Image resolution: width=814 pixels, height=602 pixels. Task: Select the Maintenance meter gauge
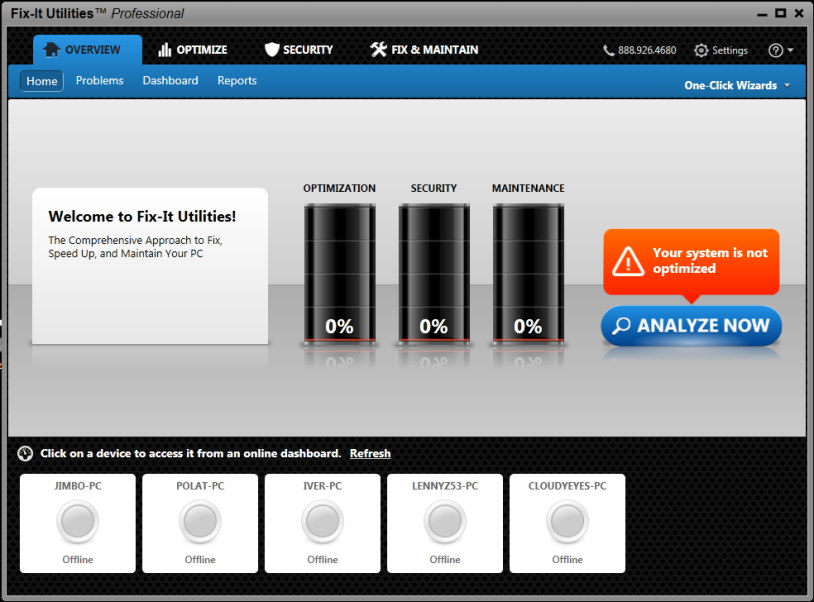(528, 275)
